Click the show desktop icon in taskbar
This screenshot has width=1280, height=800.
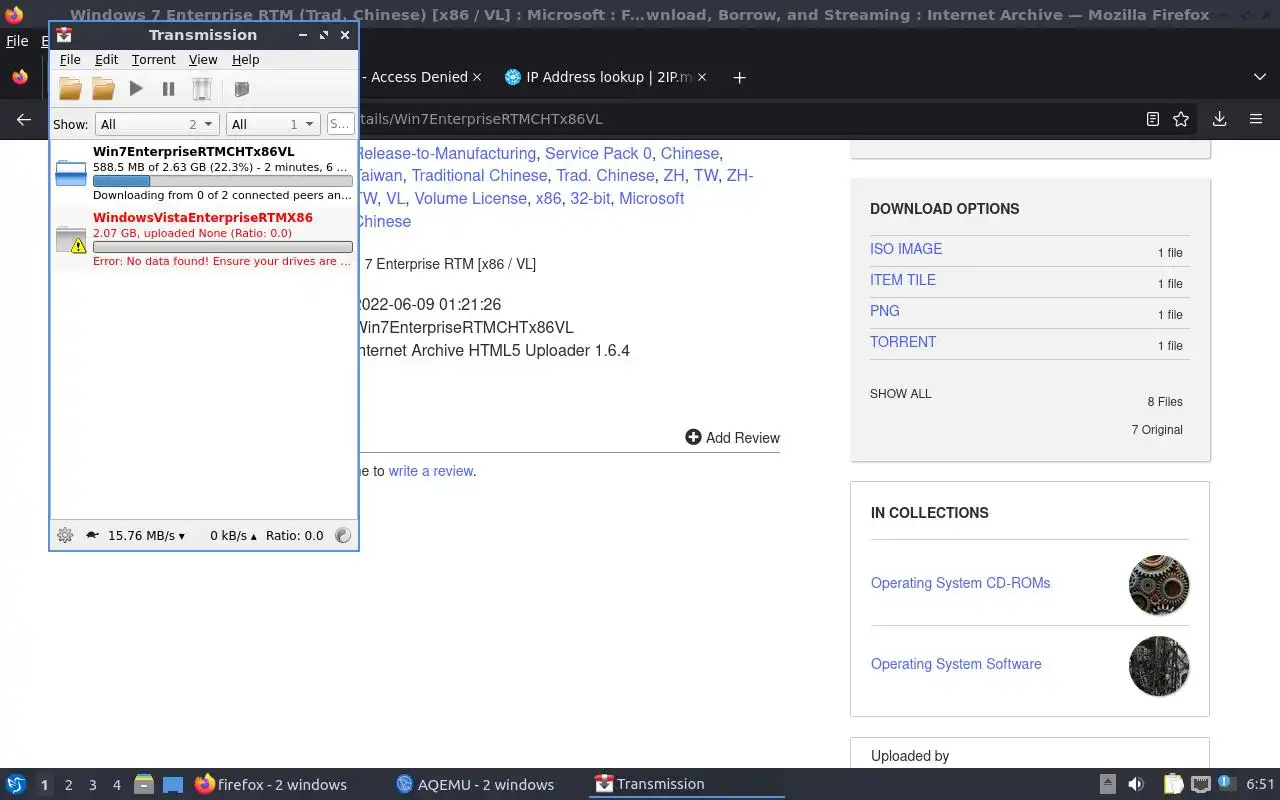pyautogui.click(x=173, y=784)
